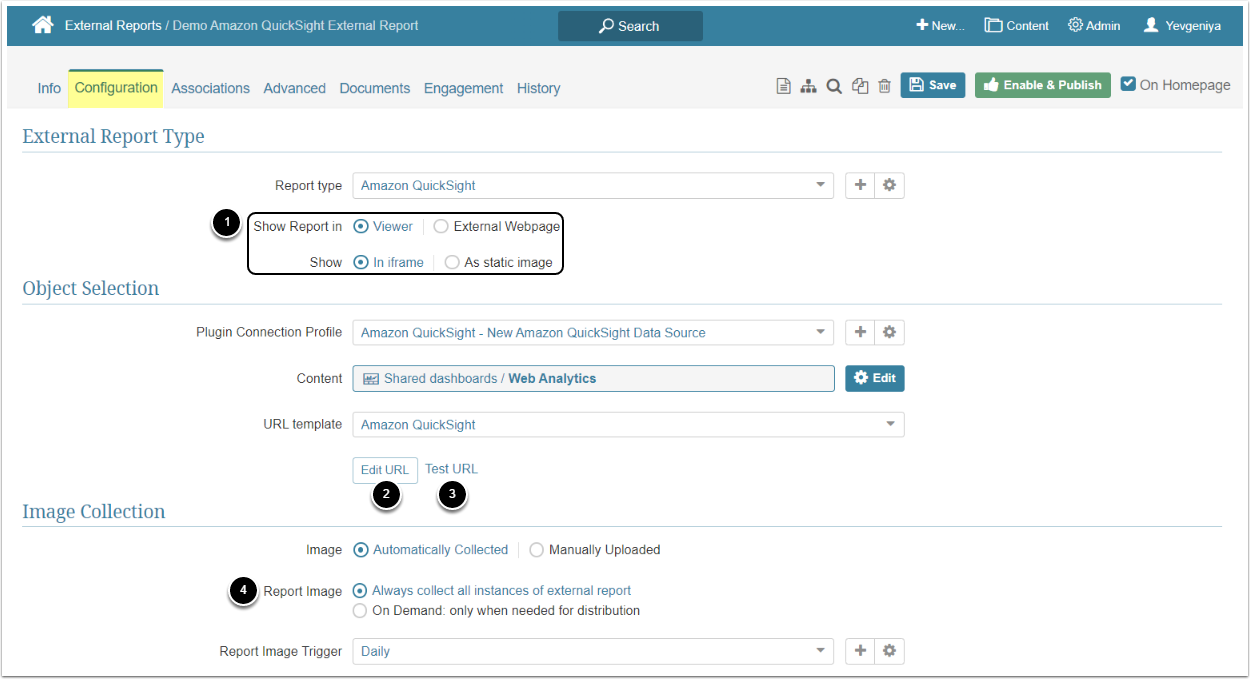
Task: Choose show As static image
Action: 452,263
